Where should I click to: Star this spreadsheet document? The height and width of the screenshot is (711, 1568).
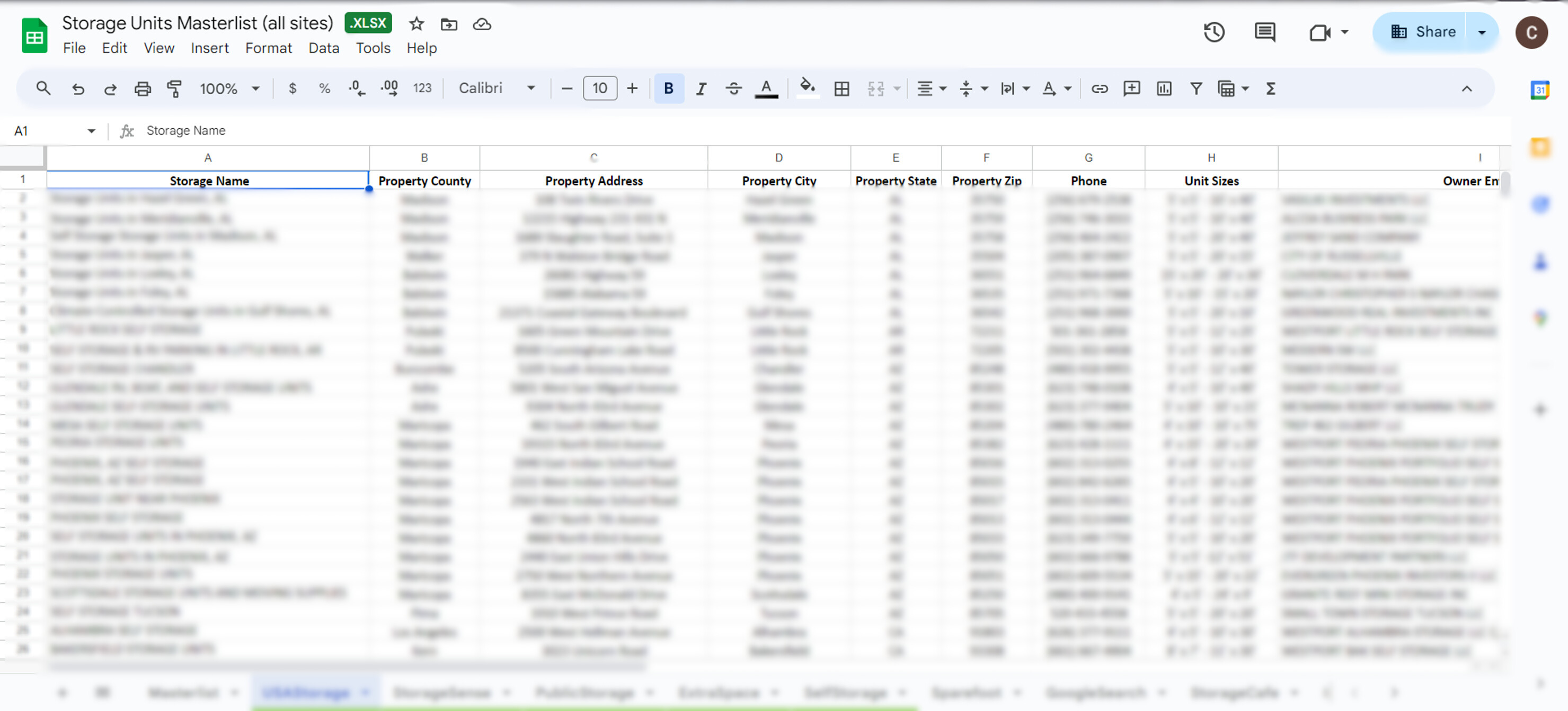[x=417, y=24]
